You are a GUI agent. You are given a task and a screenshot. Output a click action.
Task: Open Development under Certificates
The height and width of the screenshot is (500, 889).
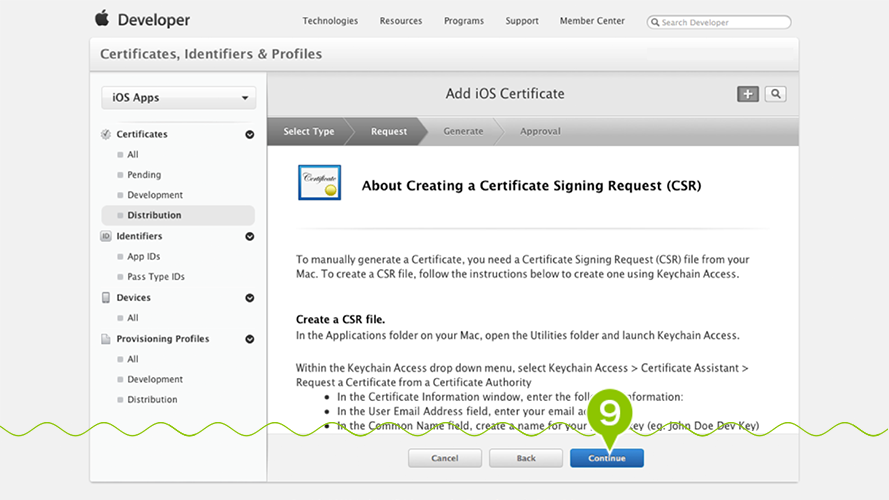[x=155, y=195]
